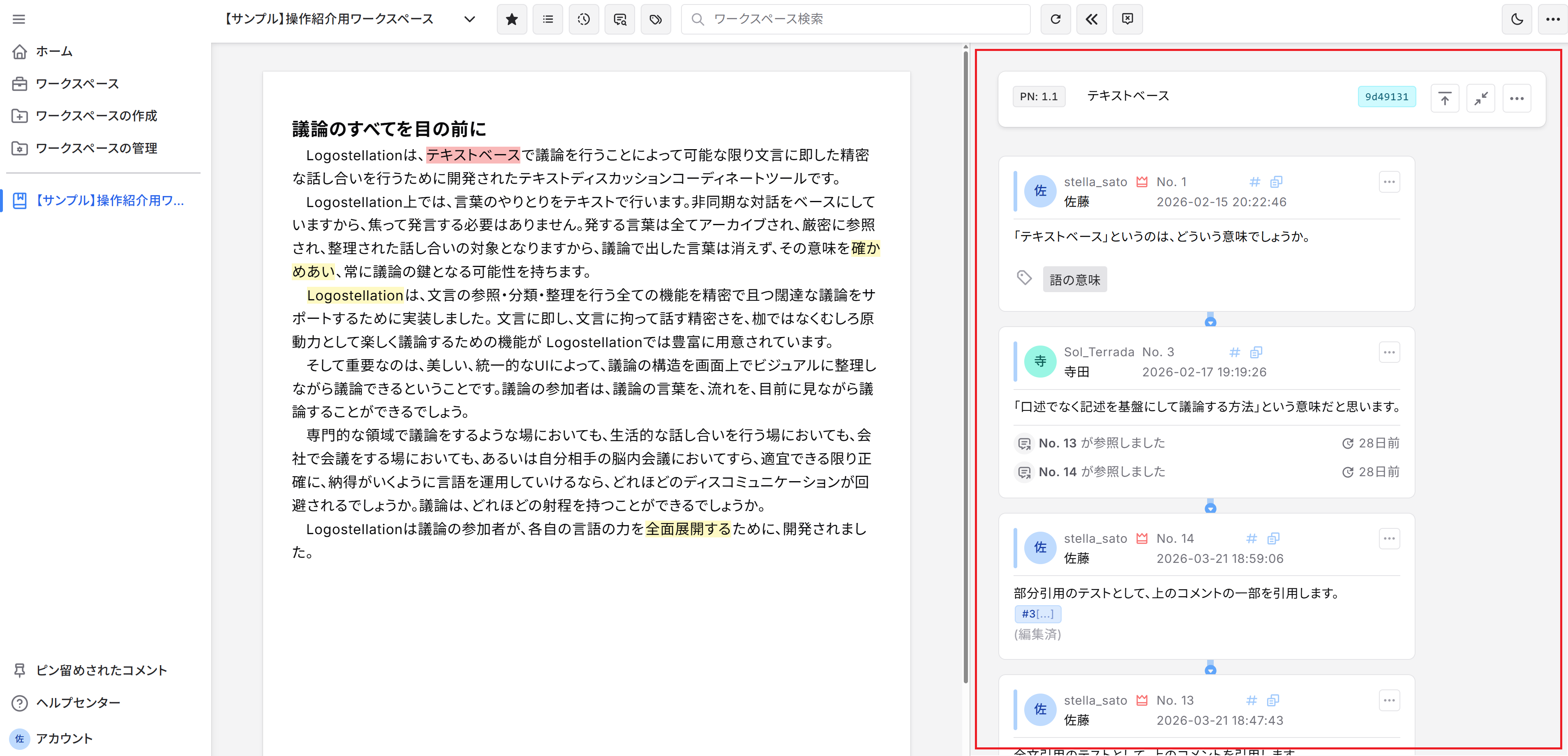
Task: Select ワークスペースの管理 in the sidebar
Action: tap(85, 148)
